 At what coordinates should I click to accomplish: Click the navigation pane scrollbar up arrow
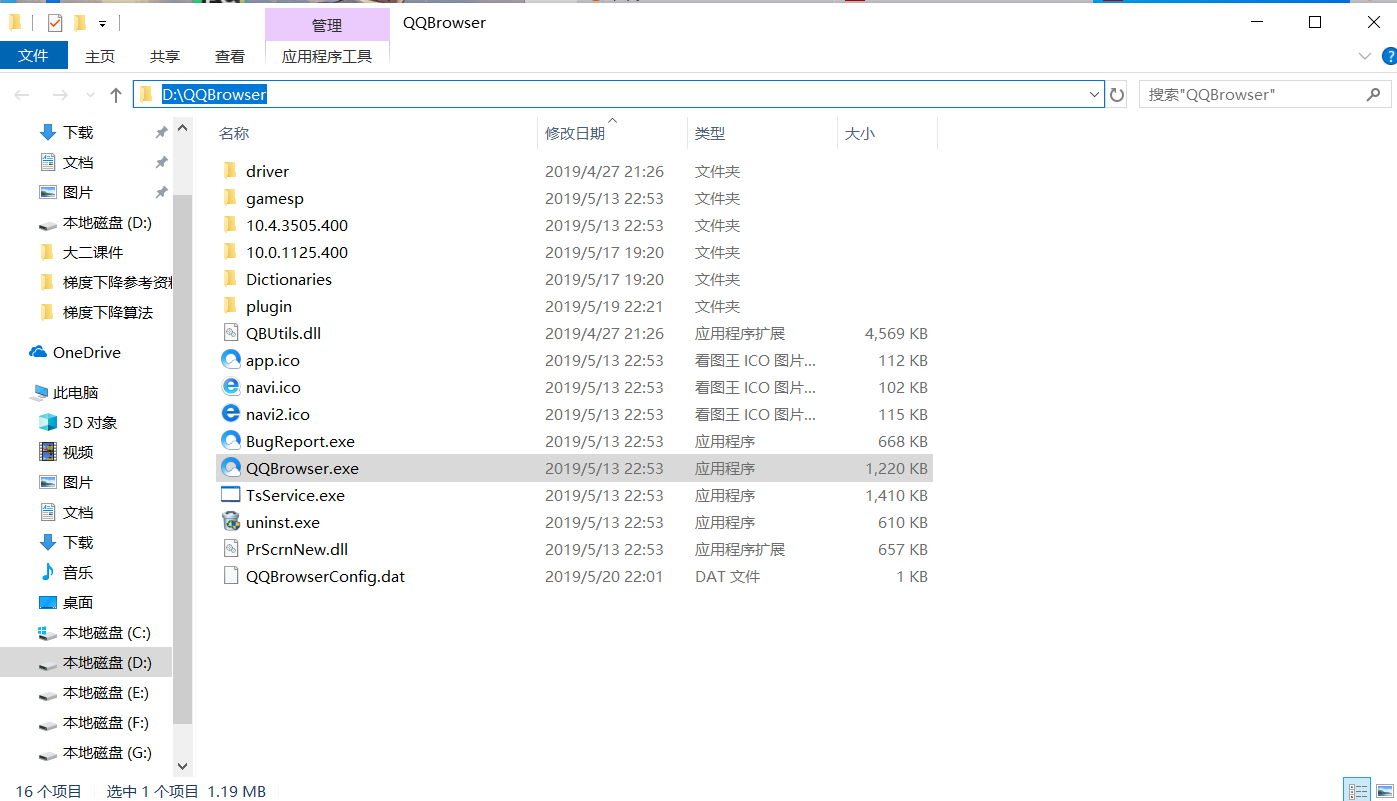point(182,128)
